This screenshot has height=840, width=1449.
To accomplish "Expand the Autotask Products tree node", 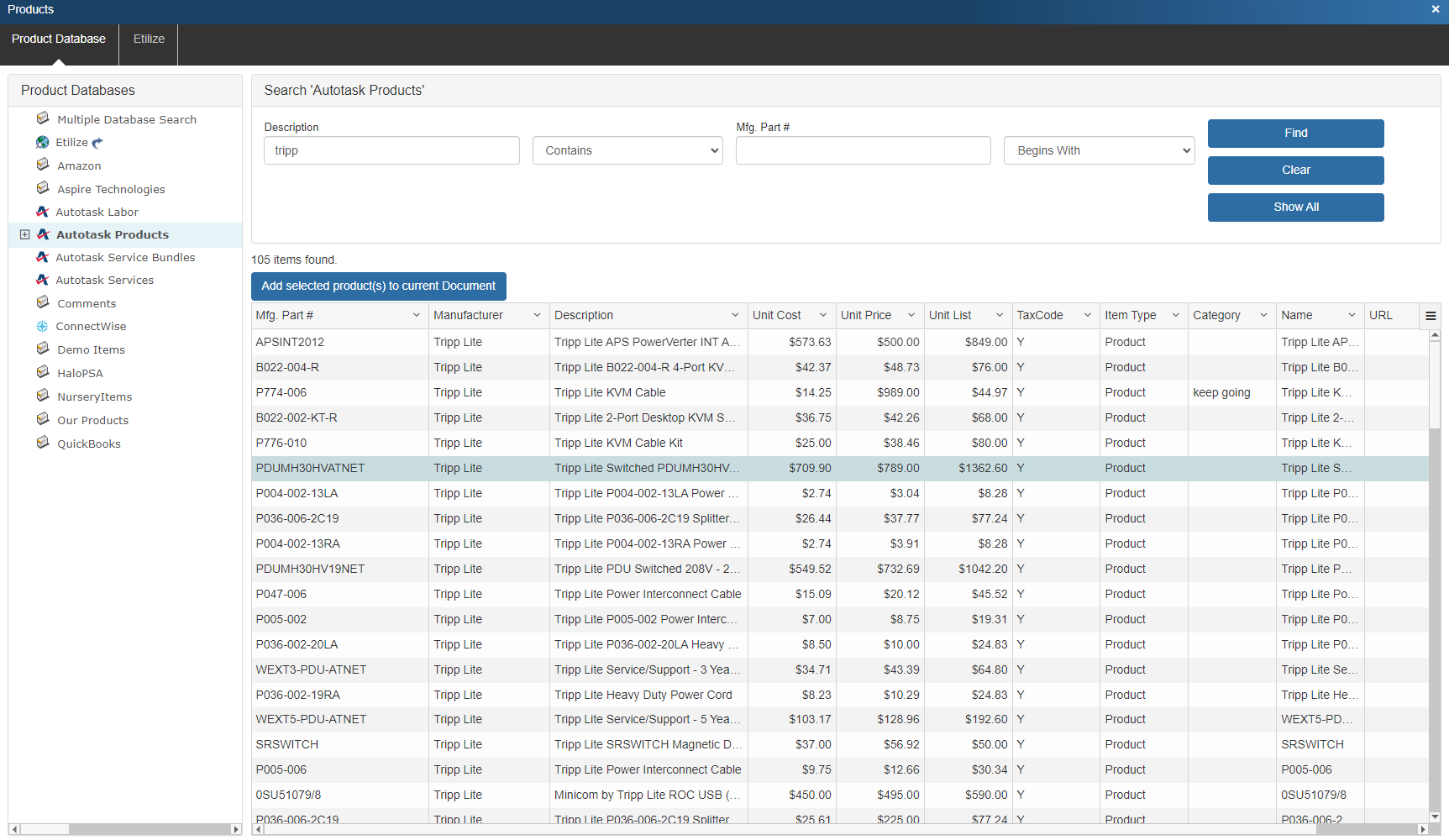I will click(25, 235).
